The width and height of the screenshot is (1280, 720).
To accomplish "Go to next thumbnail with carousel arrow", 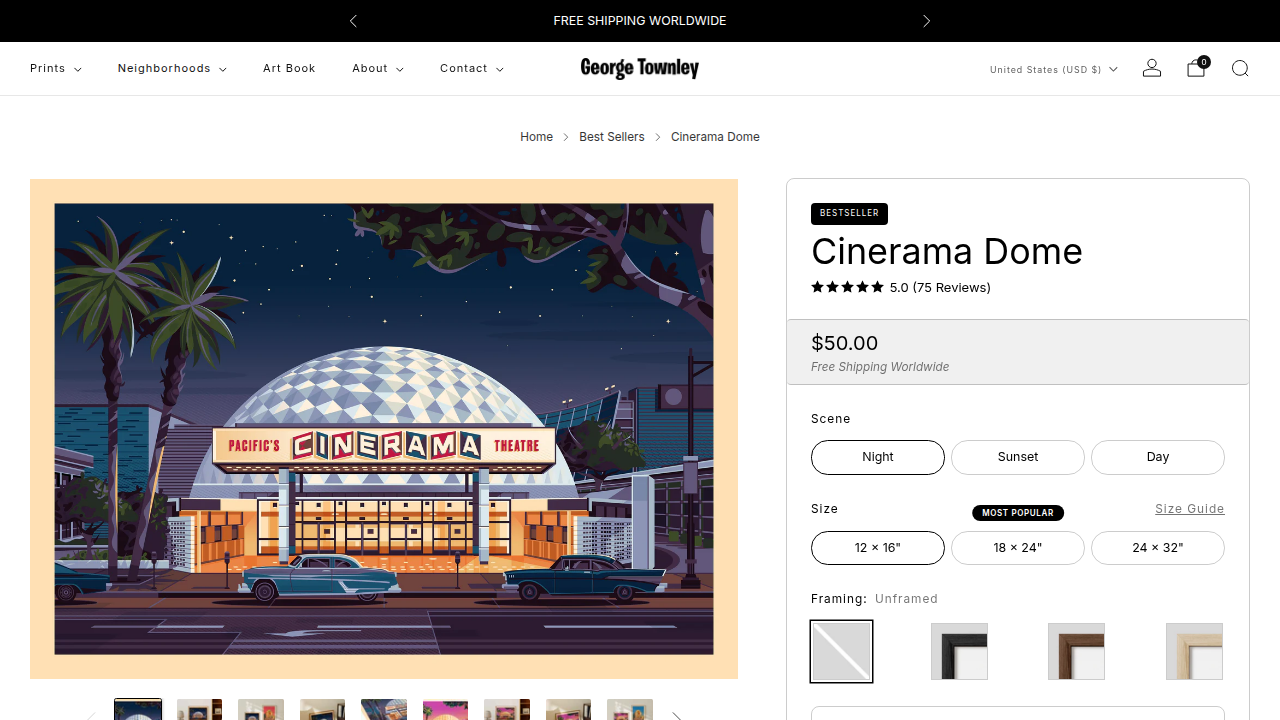I will (x=677, y=715).
